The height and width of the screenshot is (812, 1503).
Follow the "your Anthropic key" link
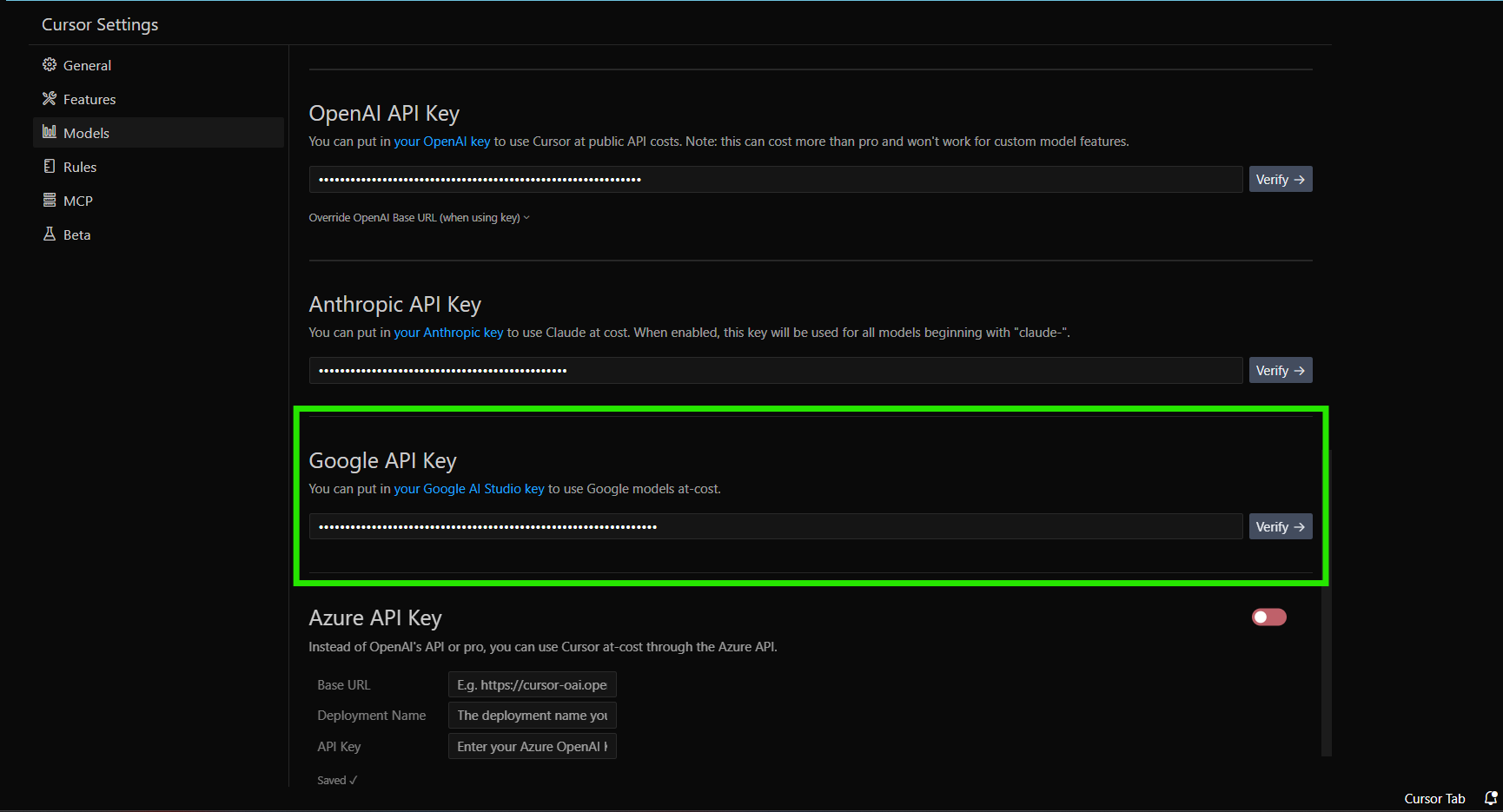pos(448,333)
